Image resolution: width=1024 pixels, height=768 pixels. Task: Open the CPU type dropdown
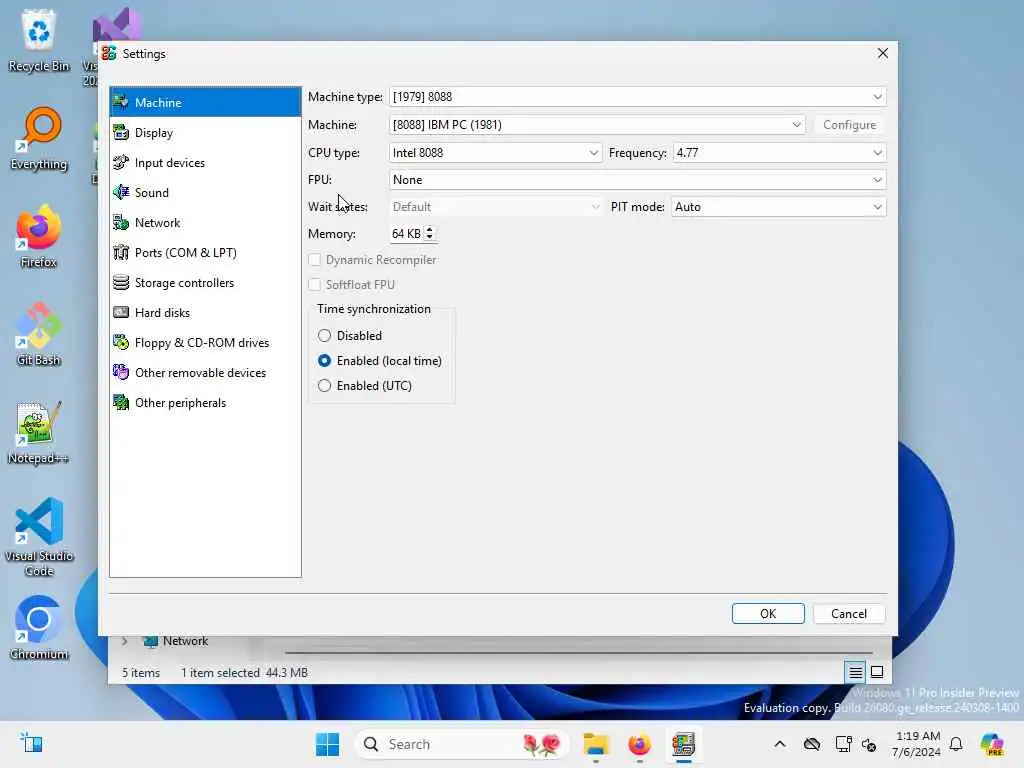(495, 152)
